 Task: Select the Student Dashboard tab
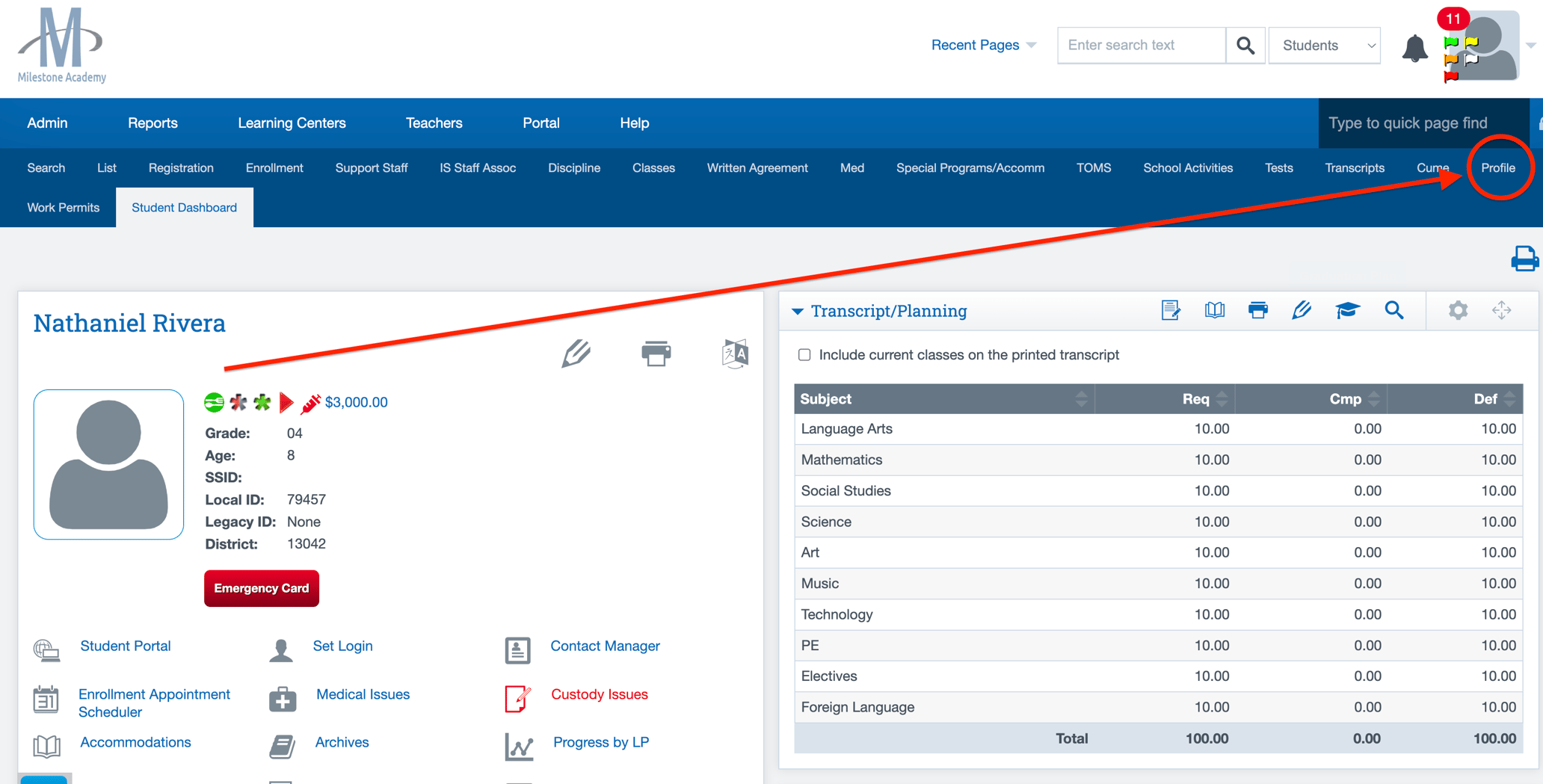[x=184, y=207]
